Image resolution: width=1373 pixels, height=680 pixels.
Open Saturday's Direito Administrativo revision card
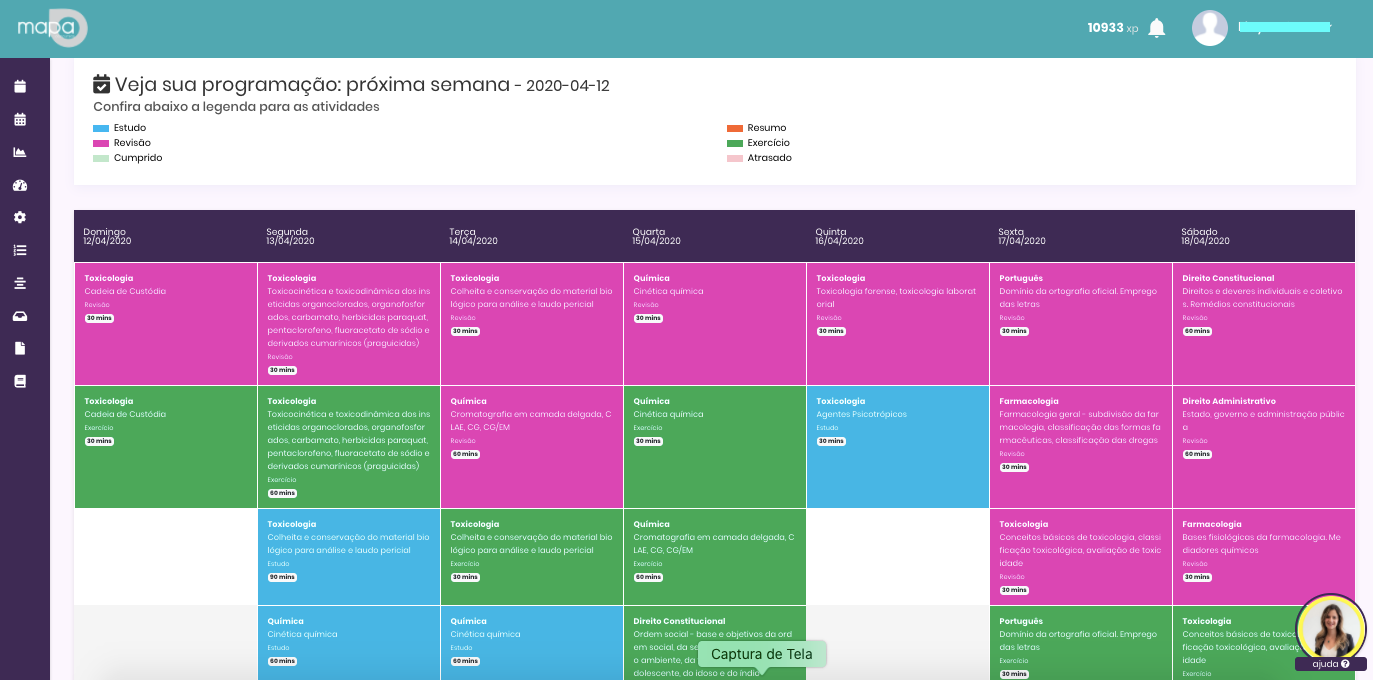tap(1263, 446)
